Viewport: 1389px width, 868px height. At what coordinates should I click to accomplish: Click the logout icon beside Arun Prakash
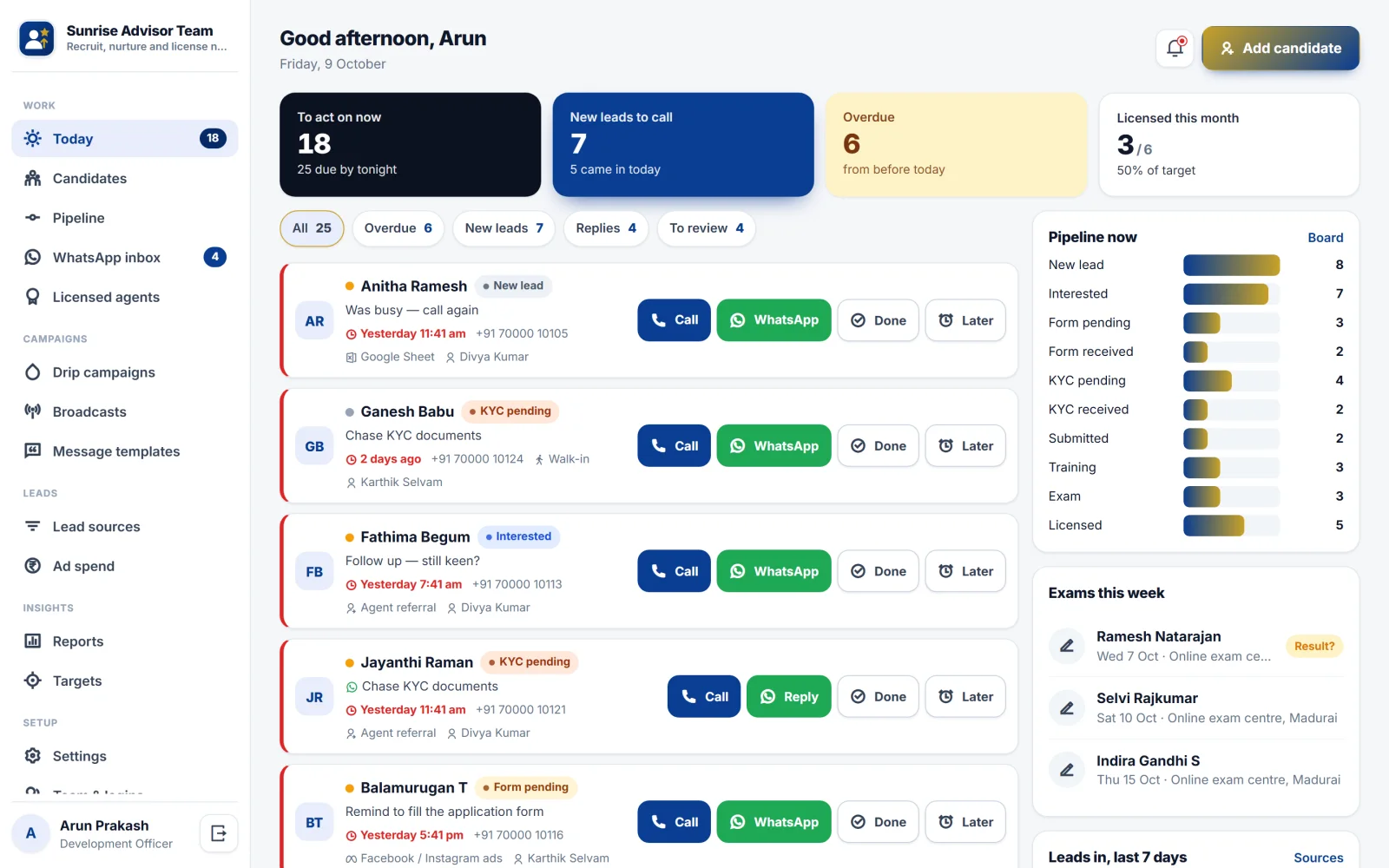219,833
